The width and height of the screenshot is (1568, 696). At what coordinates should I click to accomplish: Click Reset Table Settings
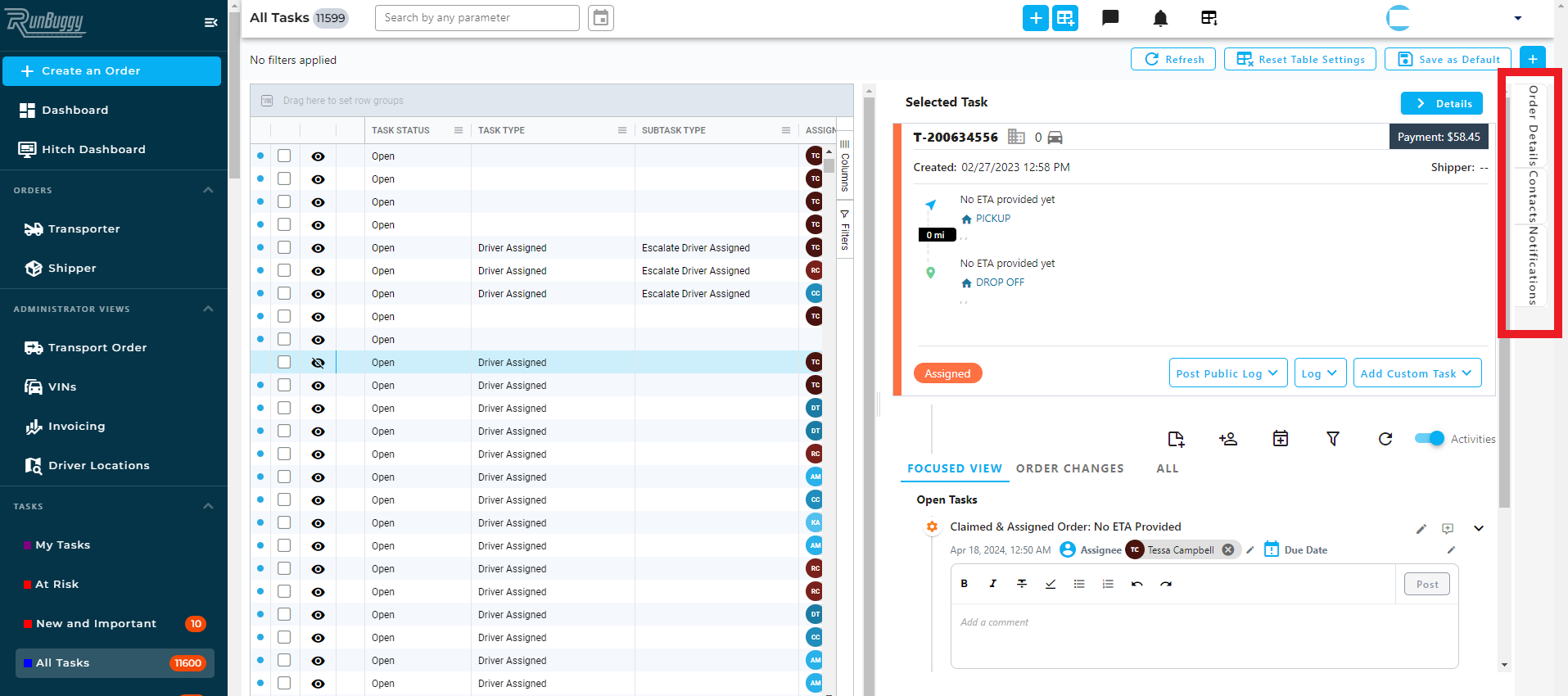click(x=1301, y=59)
